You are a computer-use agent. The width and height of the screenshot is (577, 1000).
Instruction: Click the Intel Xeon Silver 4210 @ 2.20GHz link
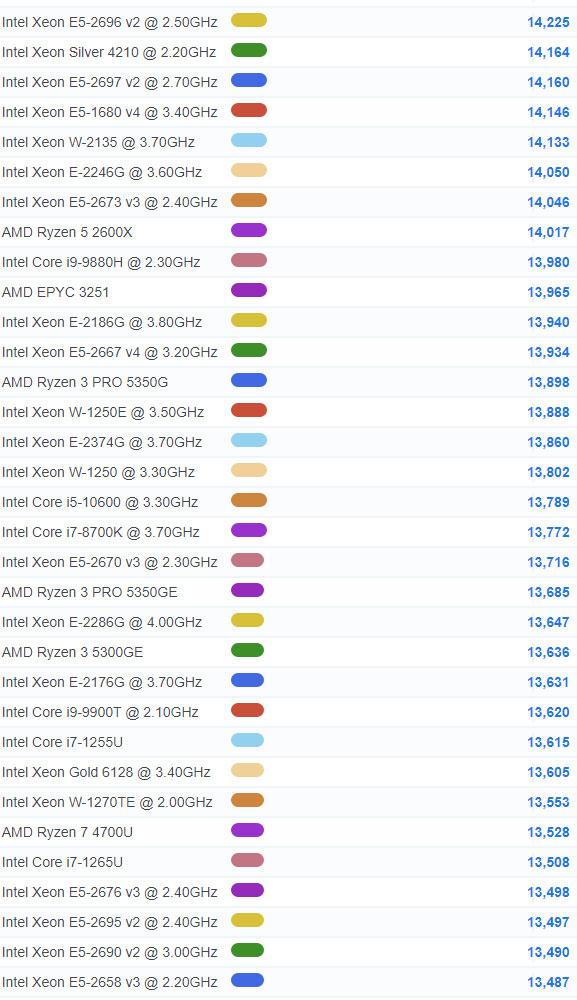pos(109,52)
